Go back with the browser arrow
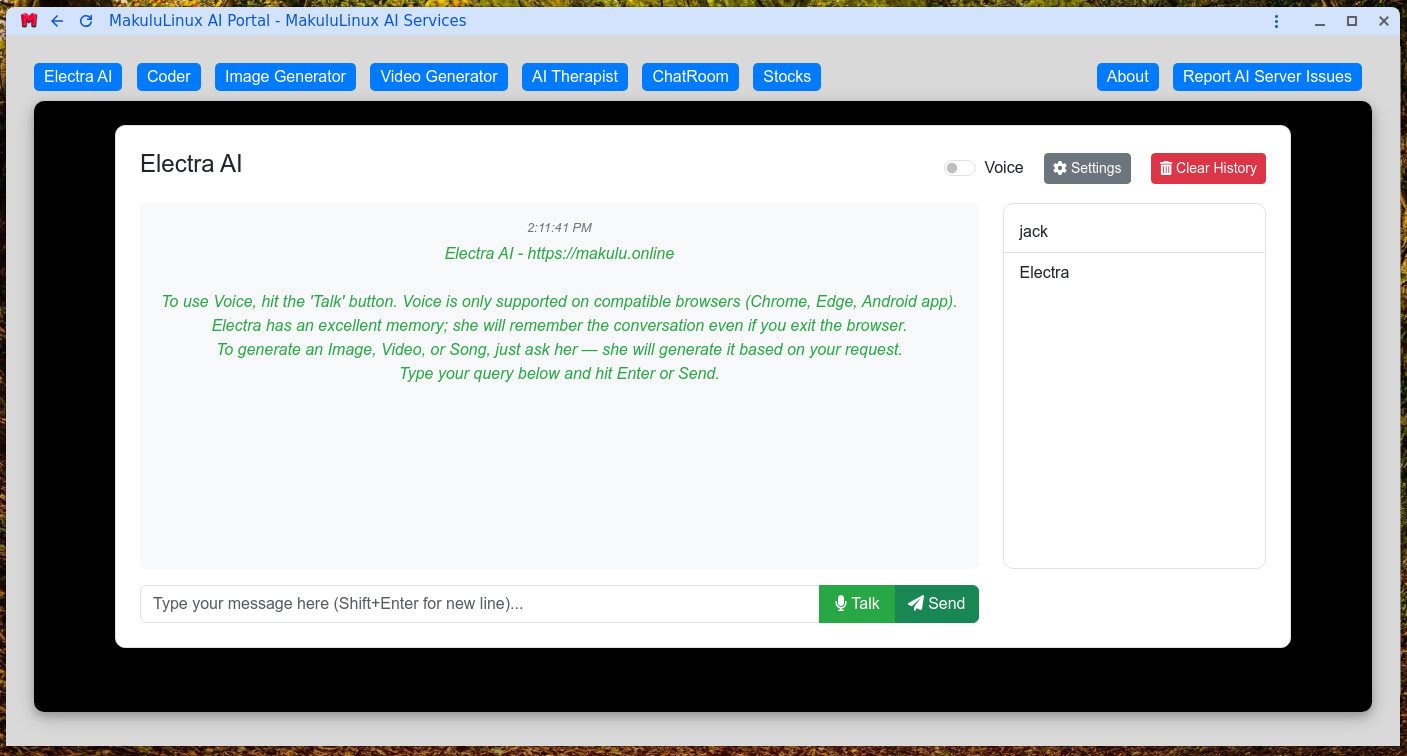Screen dimensions: 1407x756 point(57,21)
